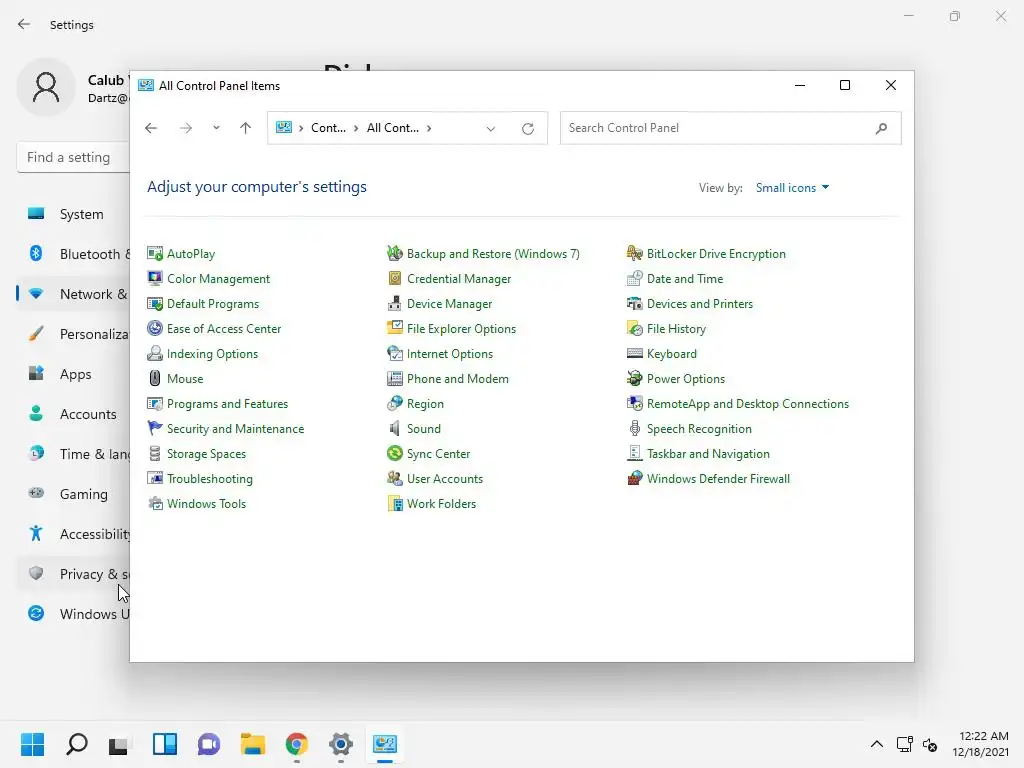
Task: Open the recent locations dropdown arrow
Action: 216,128
